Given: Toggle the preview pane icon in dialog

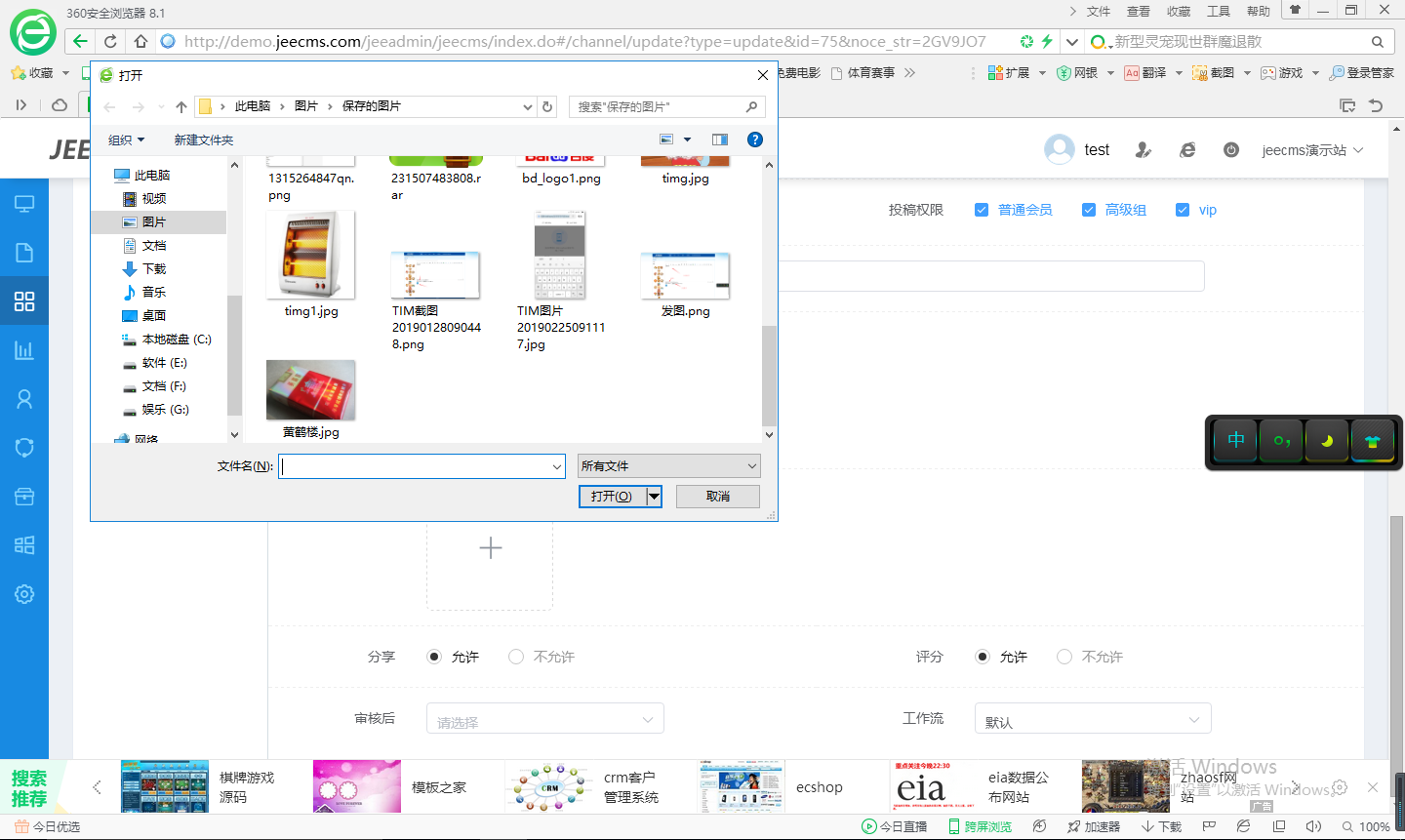Looking at the screenshot, I should [x=720, y=140].
